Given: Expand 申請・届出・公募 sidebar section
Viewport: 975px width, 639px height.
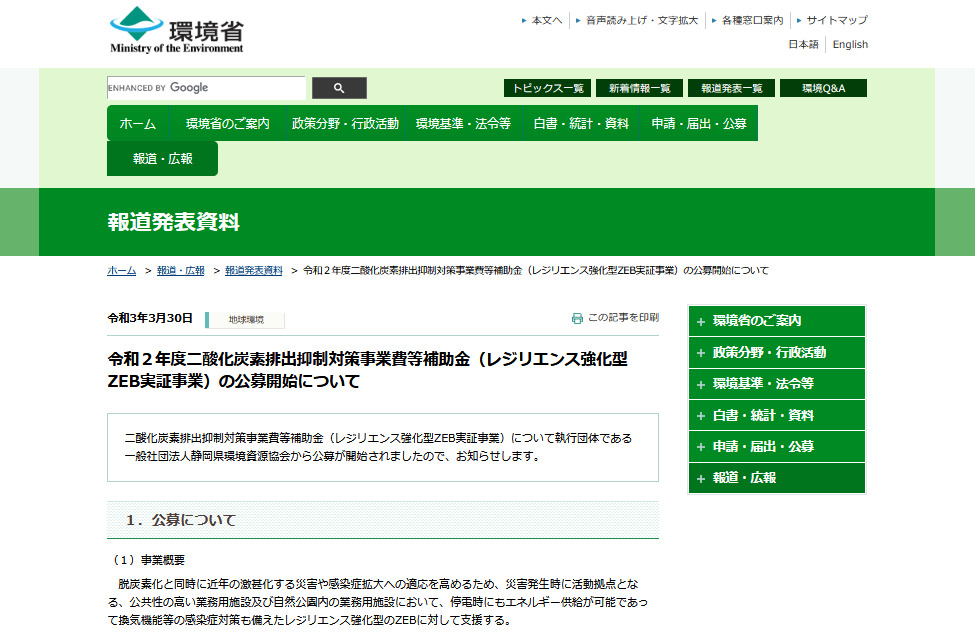Looking at the screenshot, I should [x=776, y=447].
